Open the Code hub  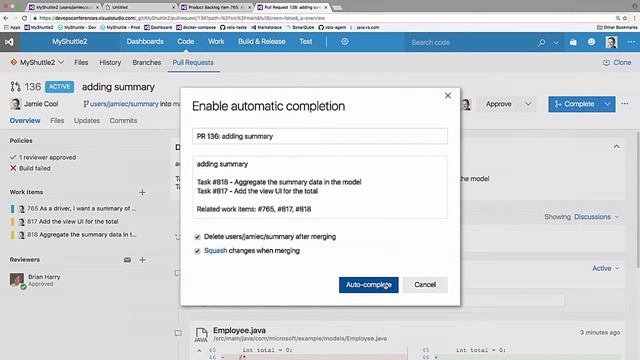click(186, 42)
